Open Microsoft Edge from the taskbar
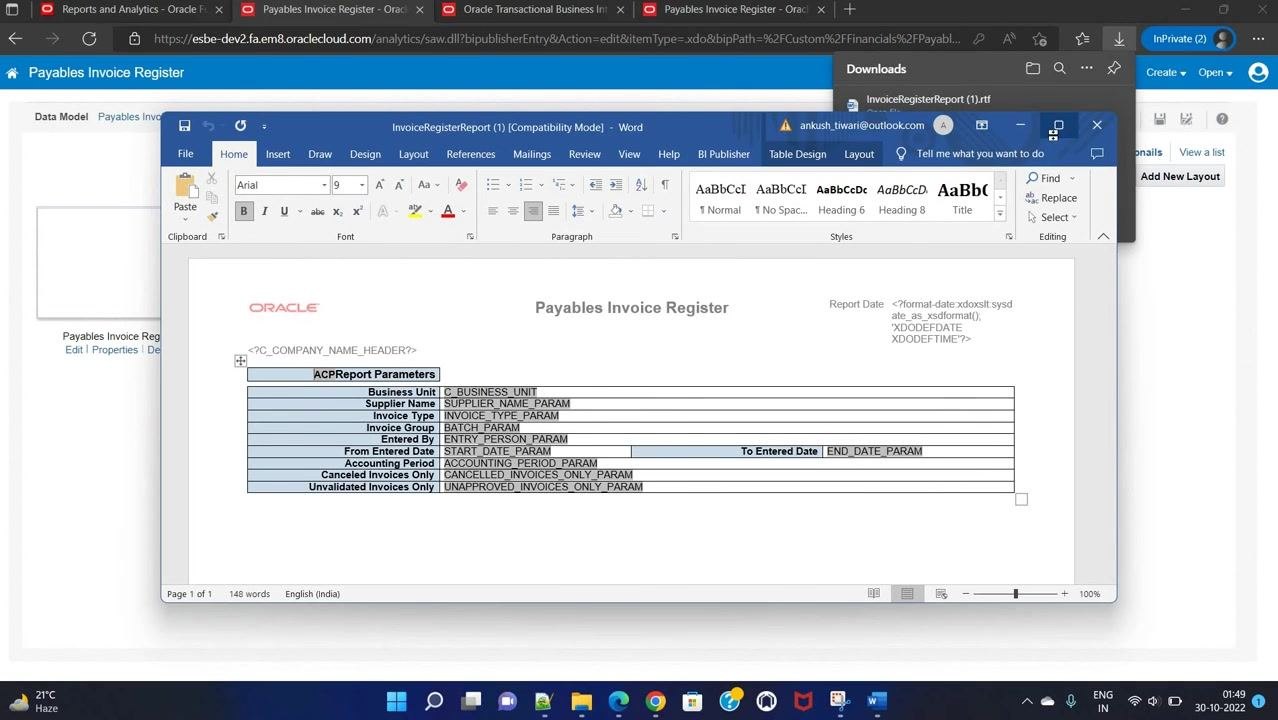The height and width of the screenshot is (720, 1278). pos(618,701)
